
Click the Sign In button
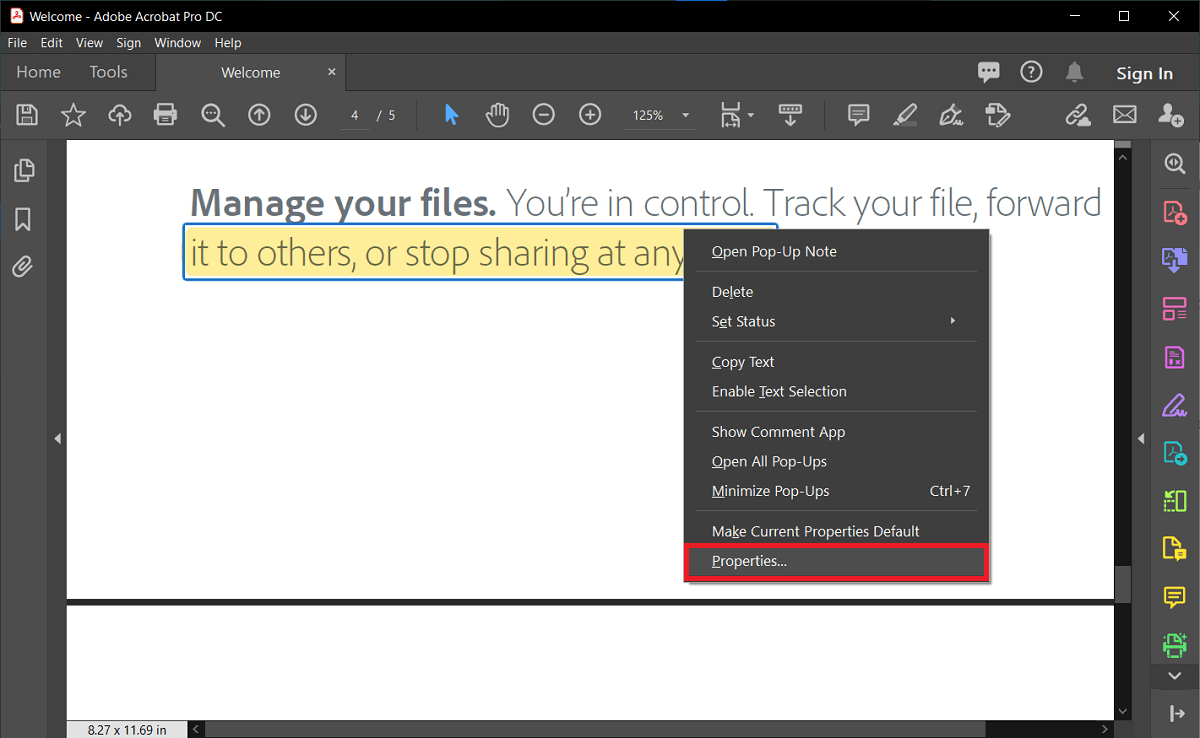1144,73
